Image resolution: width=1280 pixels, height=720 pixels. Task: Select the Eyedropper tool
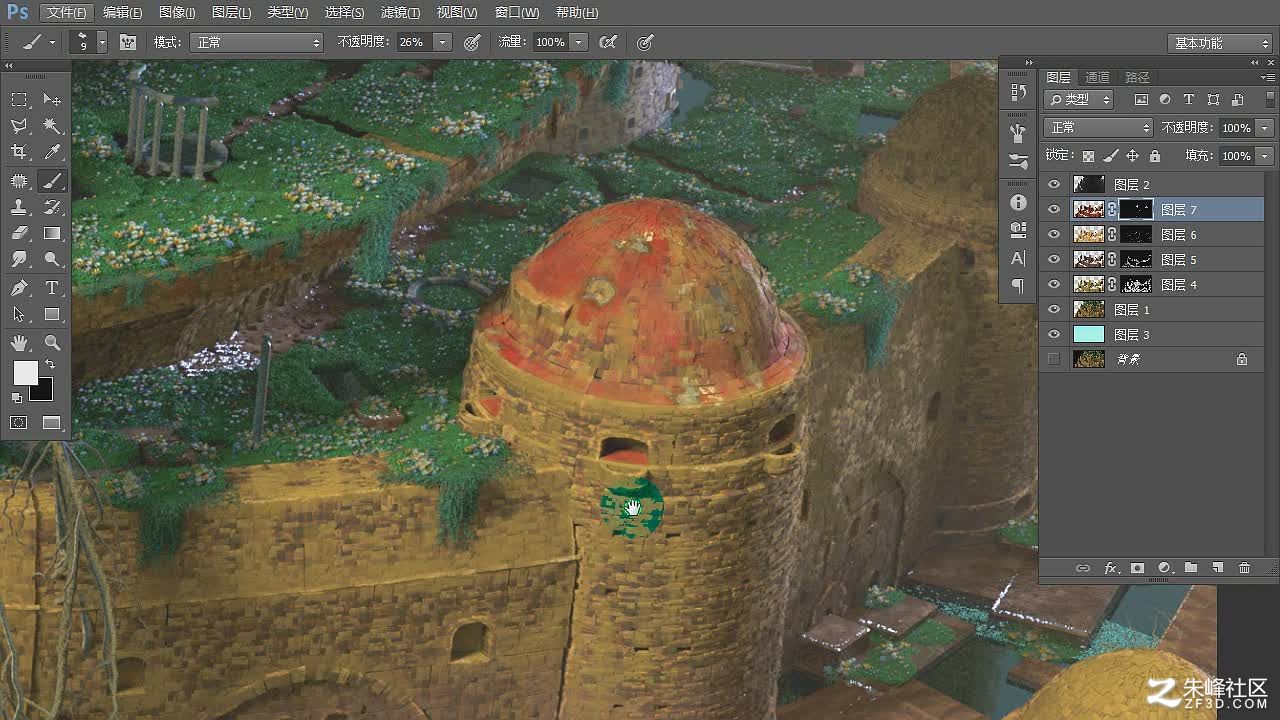(52, 152)
